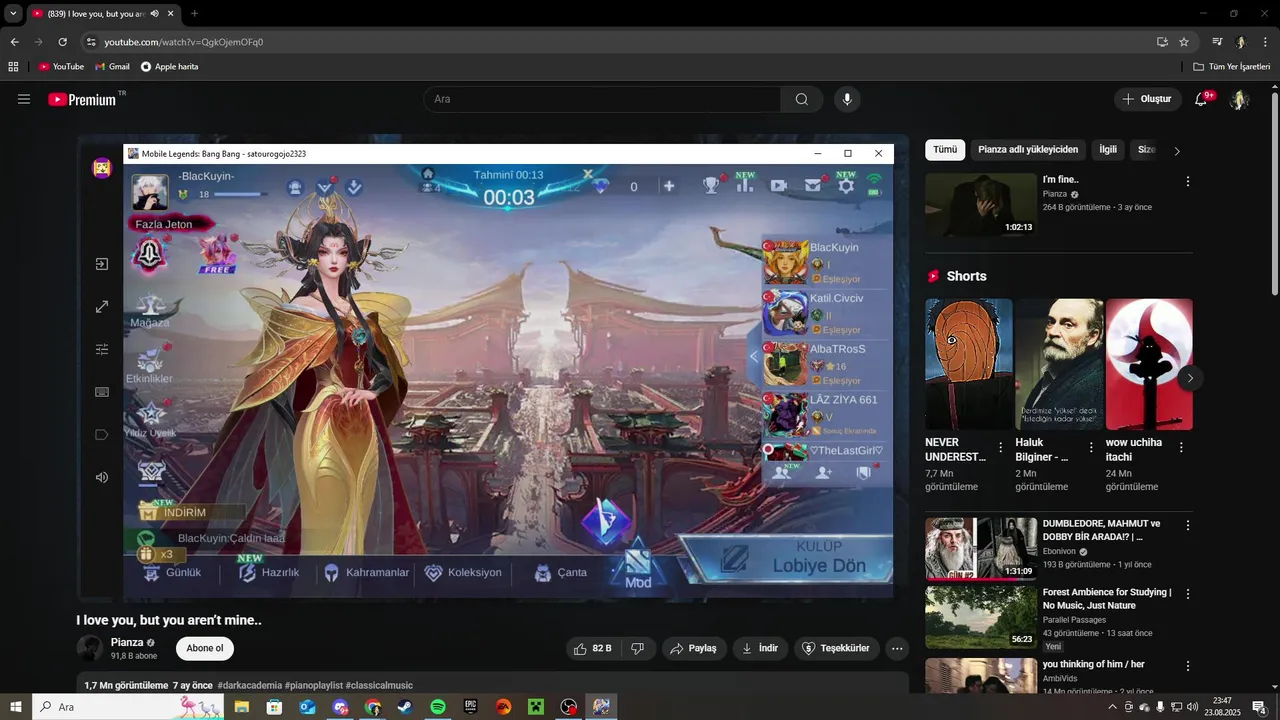Screen dimensions: 1280x720
Task: Dislike the video
Action: point(638,648)
